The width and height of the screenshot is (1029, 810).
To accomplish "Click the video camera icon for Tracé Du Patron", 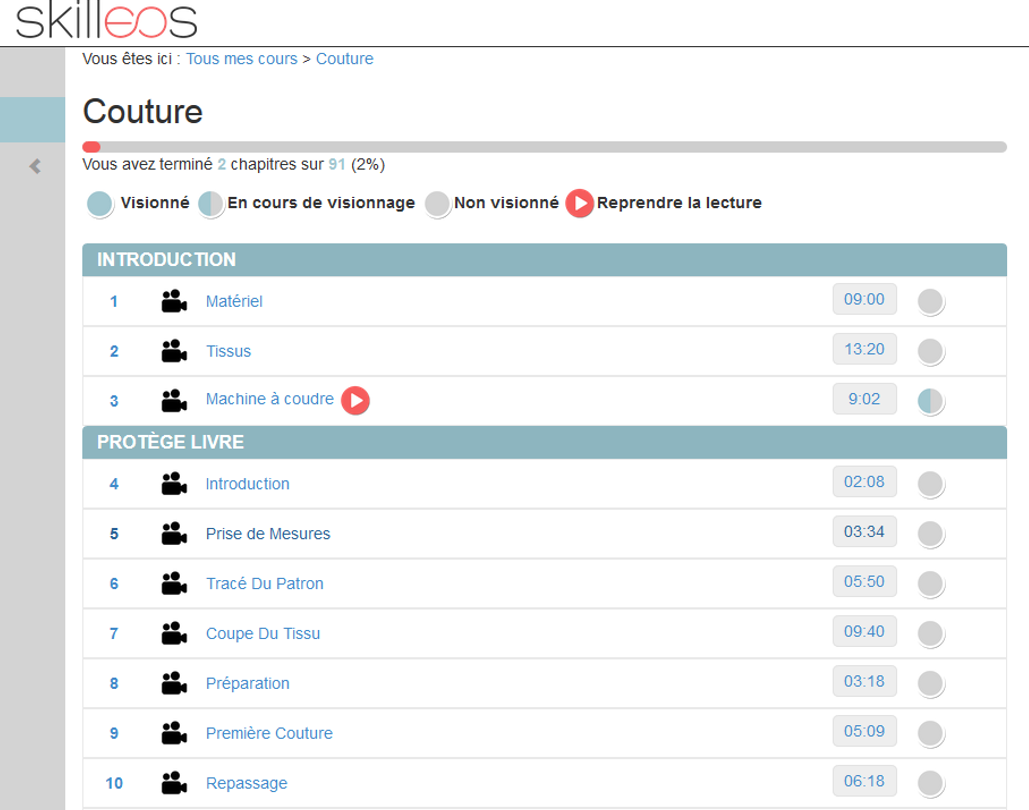I will 174,584.
